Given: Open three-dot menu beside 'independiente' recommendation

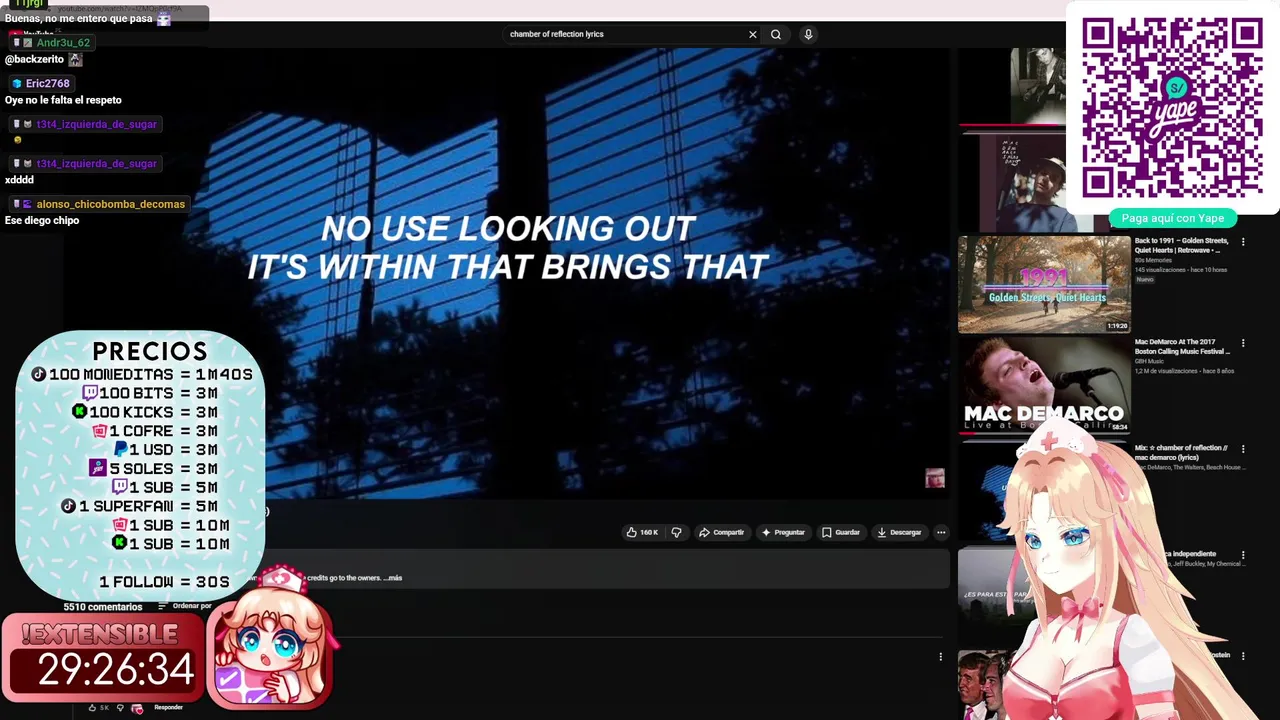Looking at the screenshot, I should click(1243, 555).
